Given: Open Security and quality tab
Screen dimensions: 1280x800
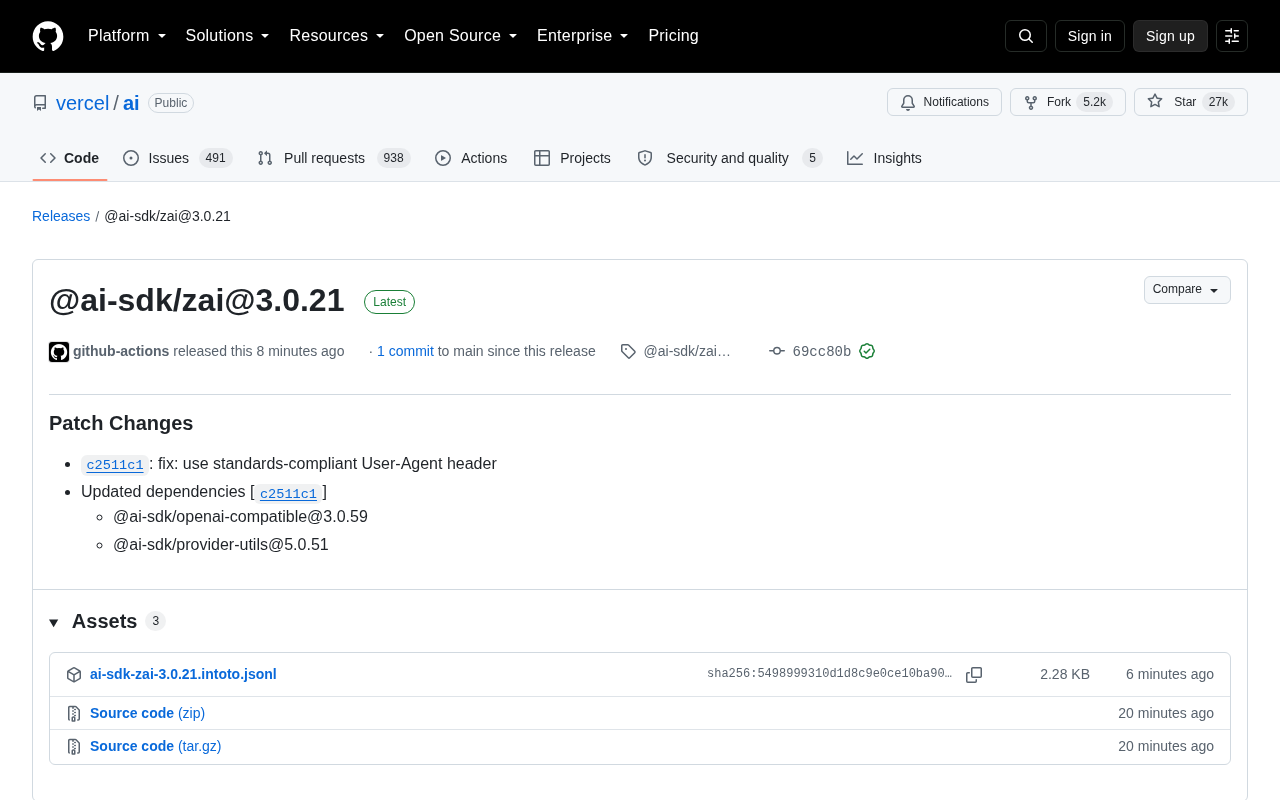Looking at the screenshot, I should pos(730,158).
